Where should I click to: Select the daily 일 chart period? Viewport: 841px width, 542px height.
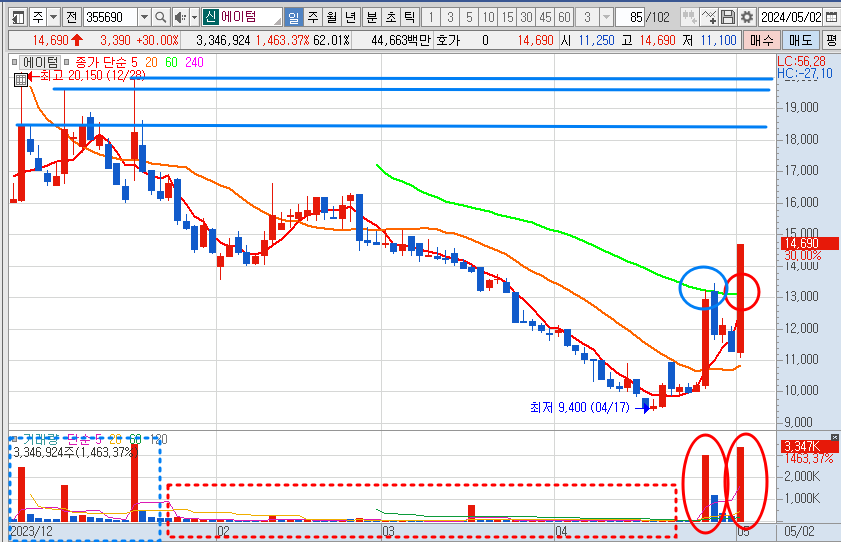[x=293, y=18]
